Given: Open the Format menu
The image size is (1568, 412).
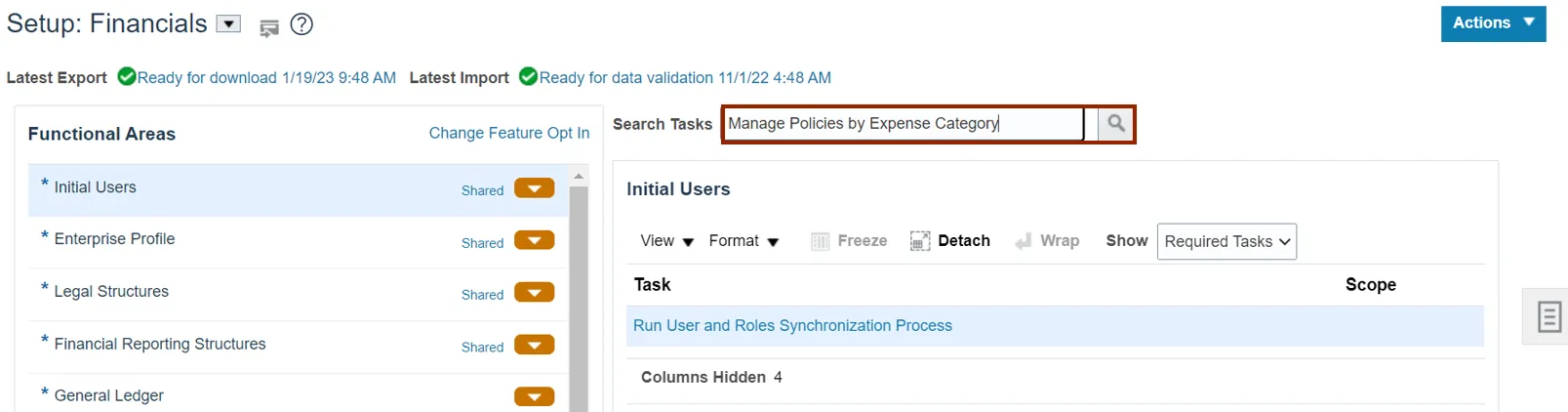Looking at the screenshot, I should pyautogui.click(x=744, y=241).
